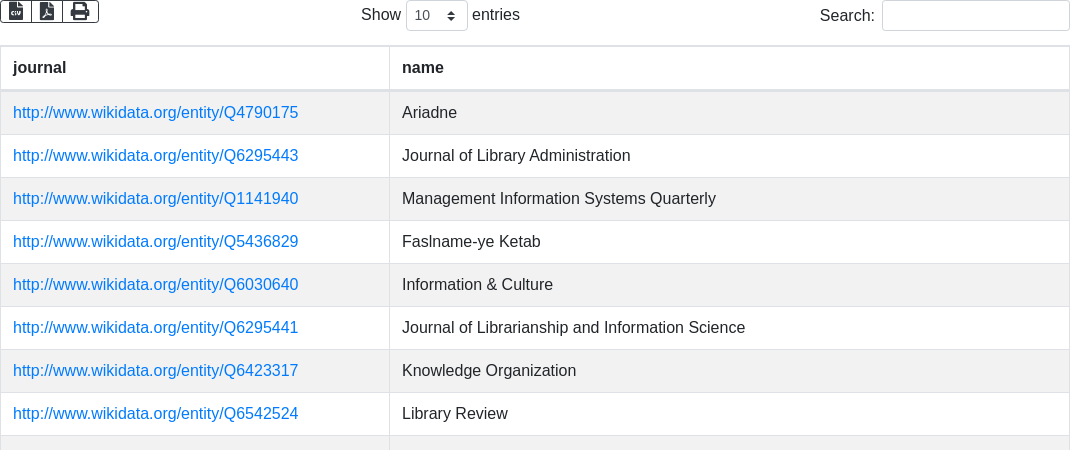
Task: Follow the Wikidata entity link Q6295441
Action: [155, 328]
